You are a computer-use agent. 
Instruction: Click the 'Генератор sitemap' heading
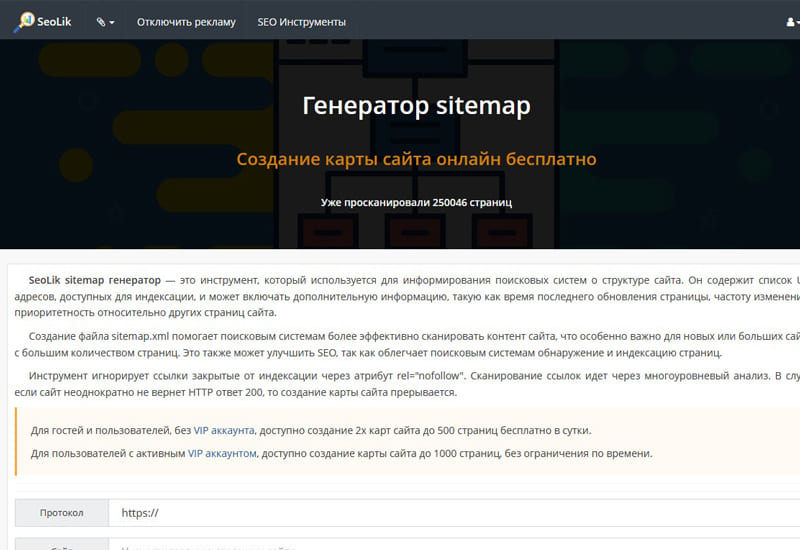[x=416, y=106]
